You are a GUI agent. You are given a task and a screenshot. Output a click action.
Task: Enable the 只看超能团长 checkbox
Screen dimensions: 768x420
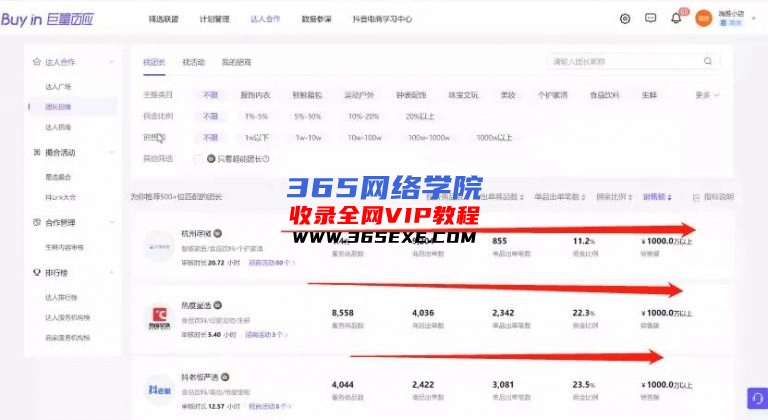point(211,158)
